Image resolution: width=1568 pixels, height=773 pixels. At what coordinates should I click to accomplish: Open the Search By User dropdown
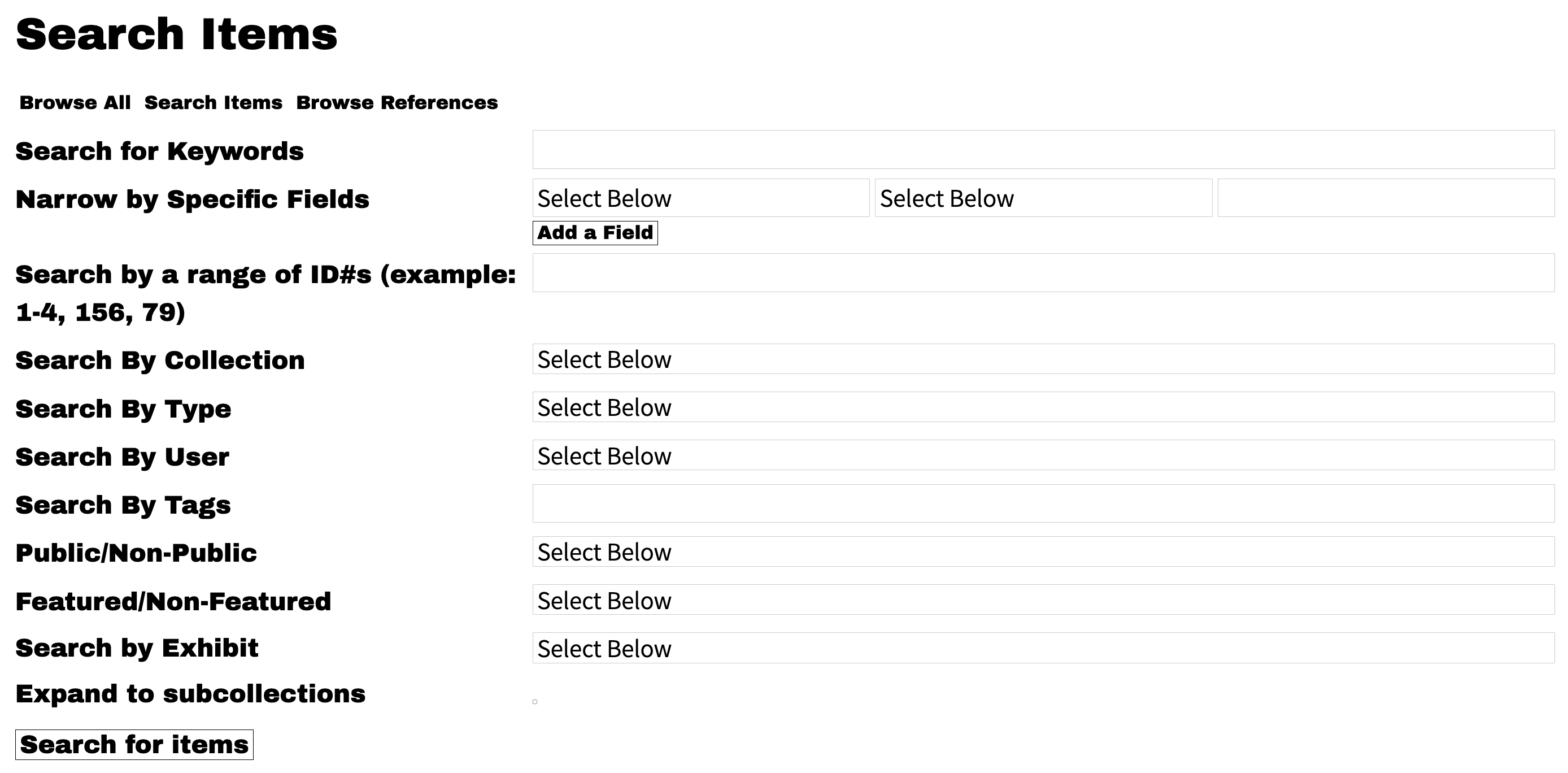pyautogui.click(x=1043, y=455)
